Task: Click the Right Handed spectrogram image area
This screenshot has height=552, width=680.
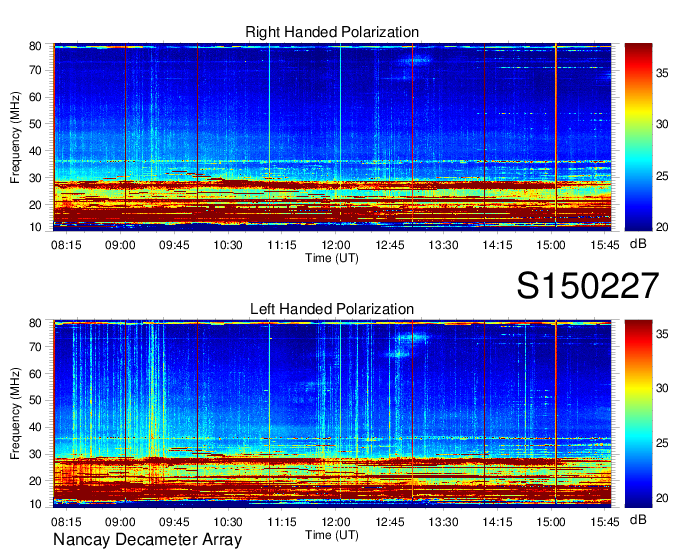Action: pyautogui.click(x=332, y=137)
